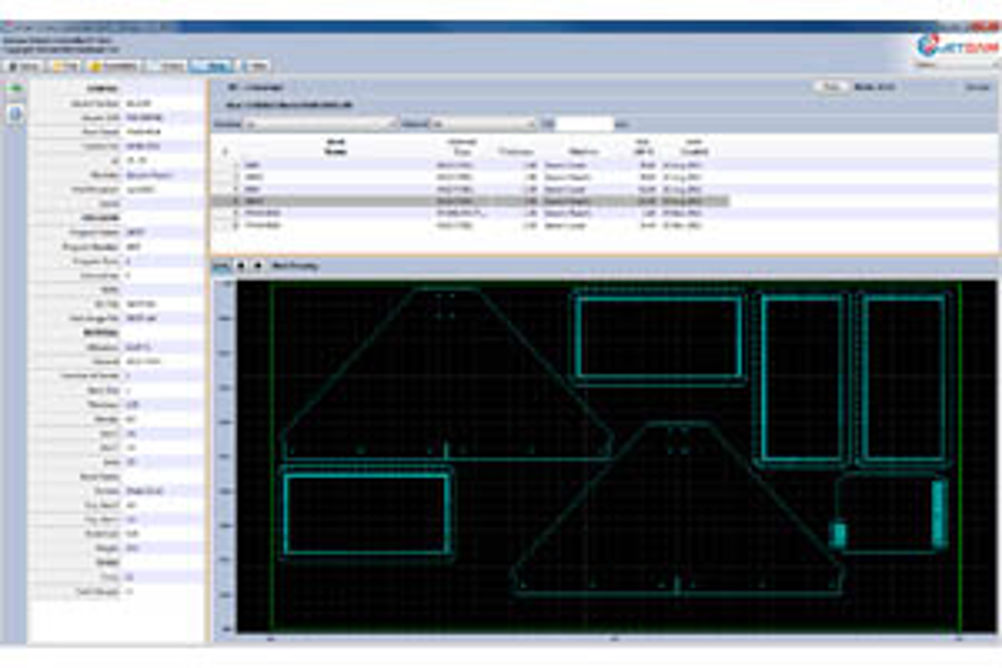Open the first filter dropdown above the nest table
The width and height of the screenshot is (1002, 668).
pyautogui.click(x=320, y=123)
